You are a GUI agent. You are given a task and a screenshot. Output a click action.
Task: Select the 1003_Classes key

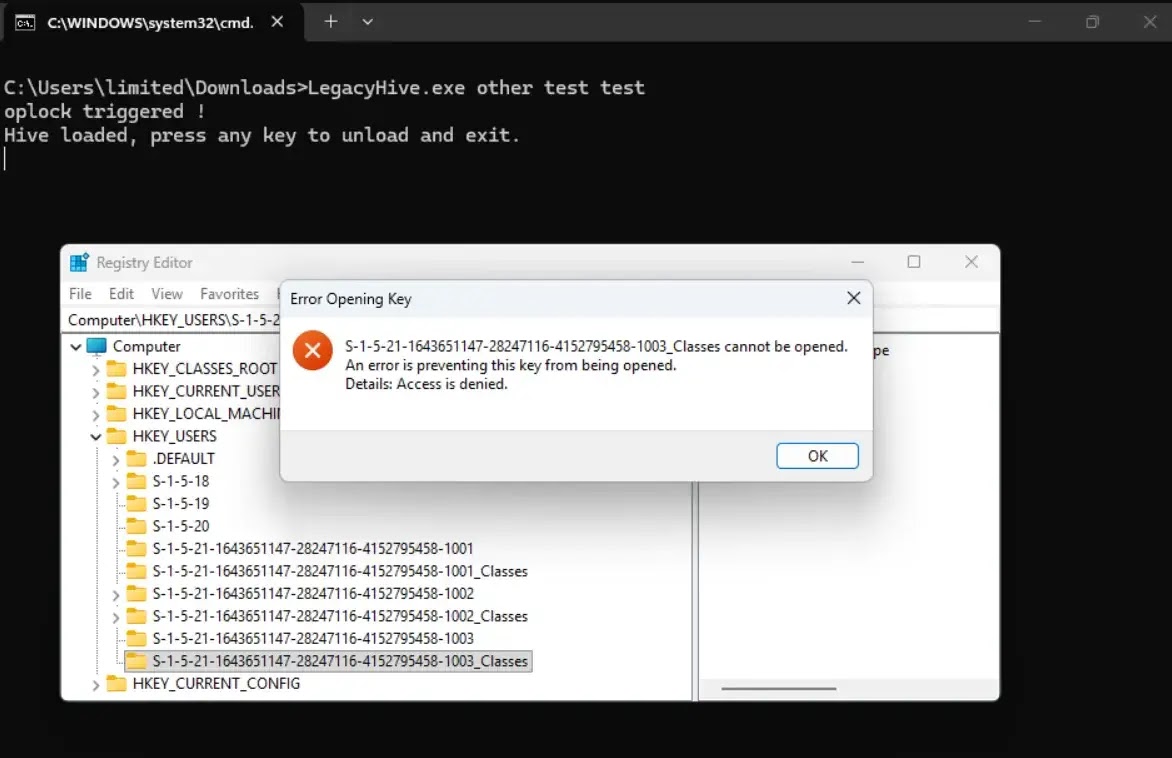[x=340, y=661]
